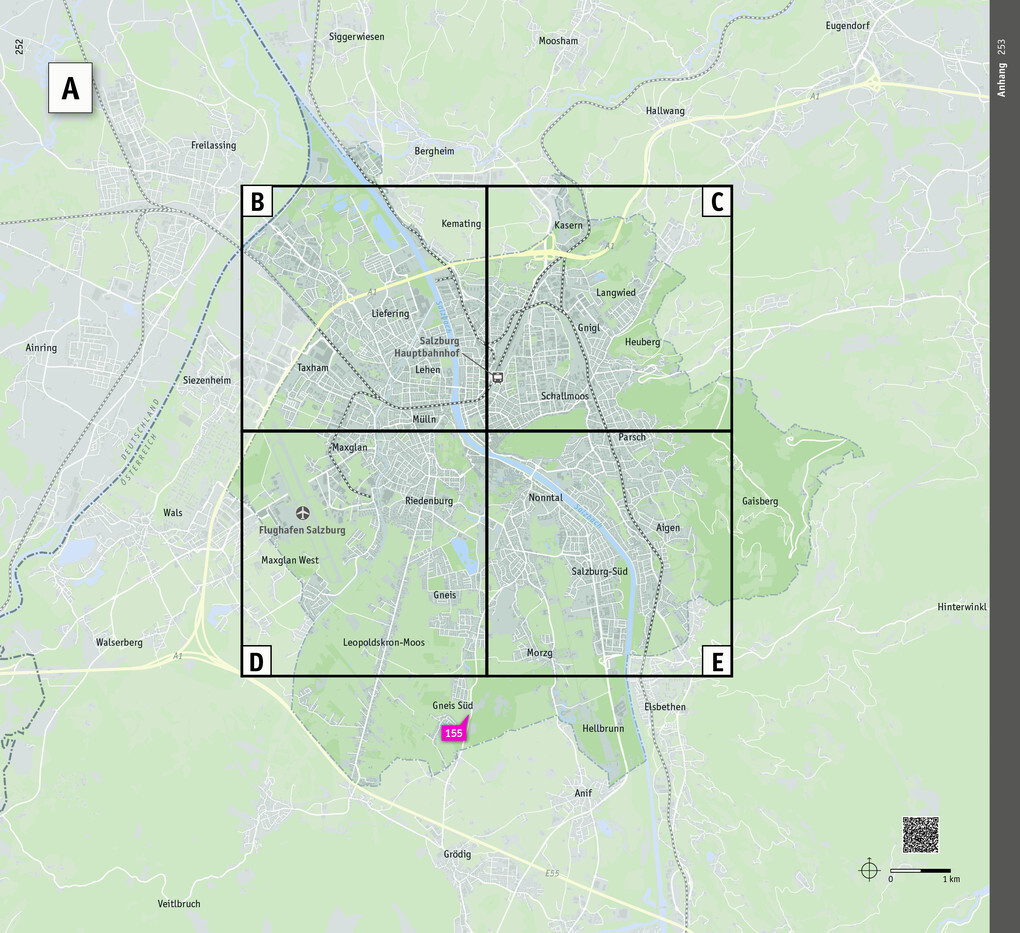Viewport: 1020px width, 933px height.
Task: Click the Nonntal label
Action: [x=545, y=498]
